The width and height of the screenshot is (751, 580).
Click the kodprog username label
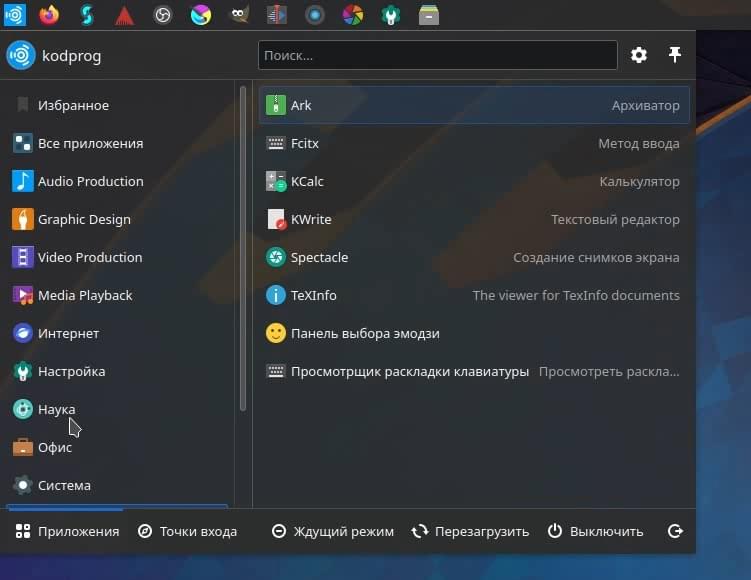tap(71, 56)
